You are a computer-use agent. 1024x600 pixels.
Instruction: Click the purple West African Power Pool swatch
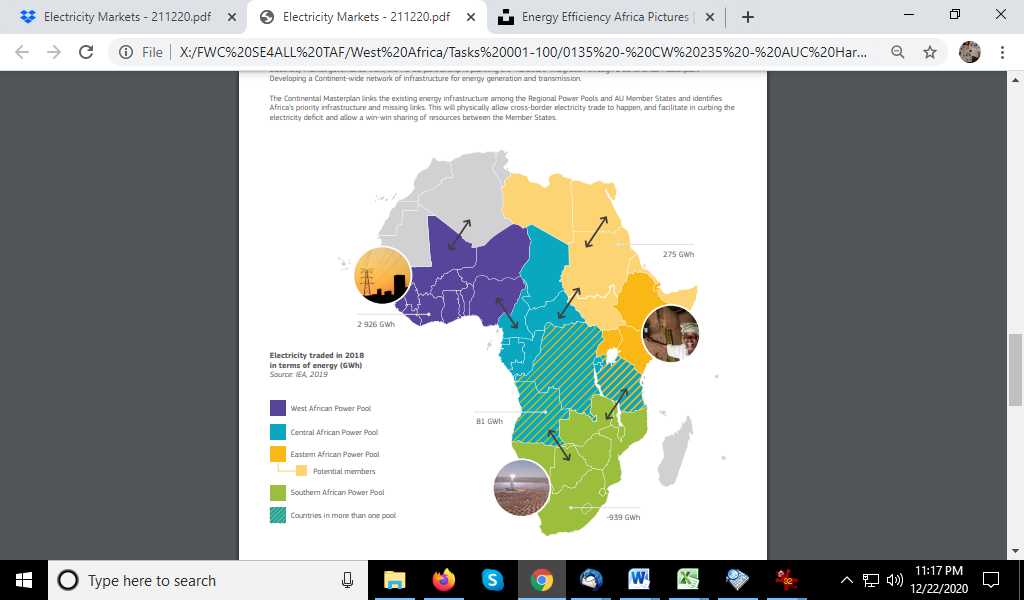click(x=278, y=408)
